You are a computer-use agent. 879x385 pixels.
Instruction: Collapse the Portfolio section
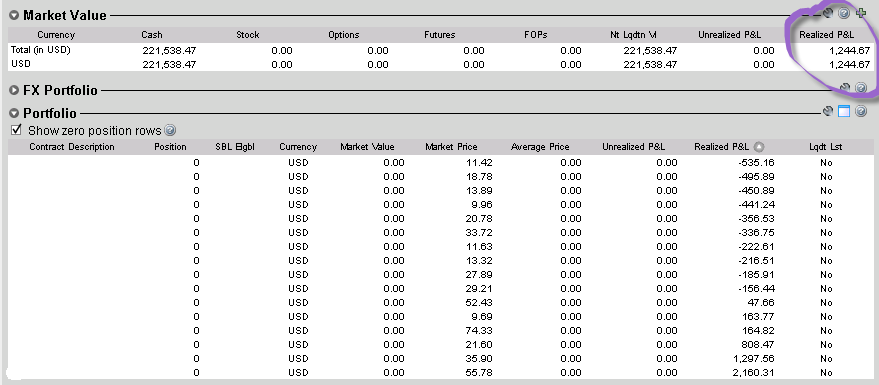[x=14, y=113]
